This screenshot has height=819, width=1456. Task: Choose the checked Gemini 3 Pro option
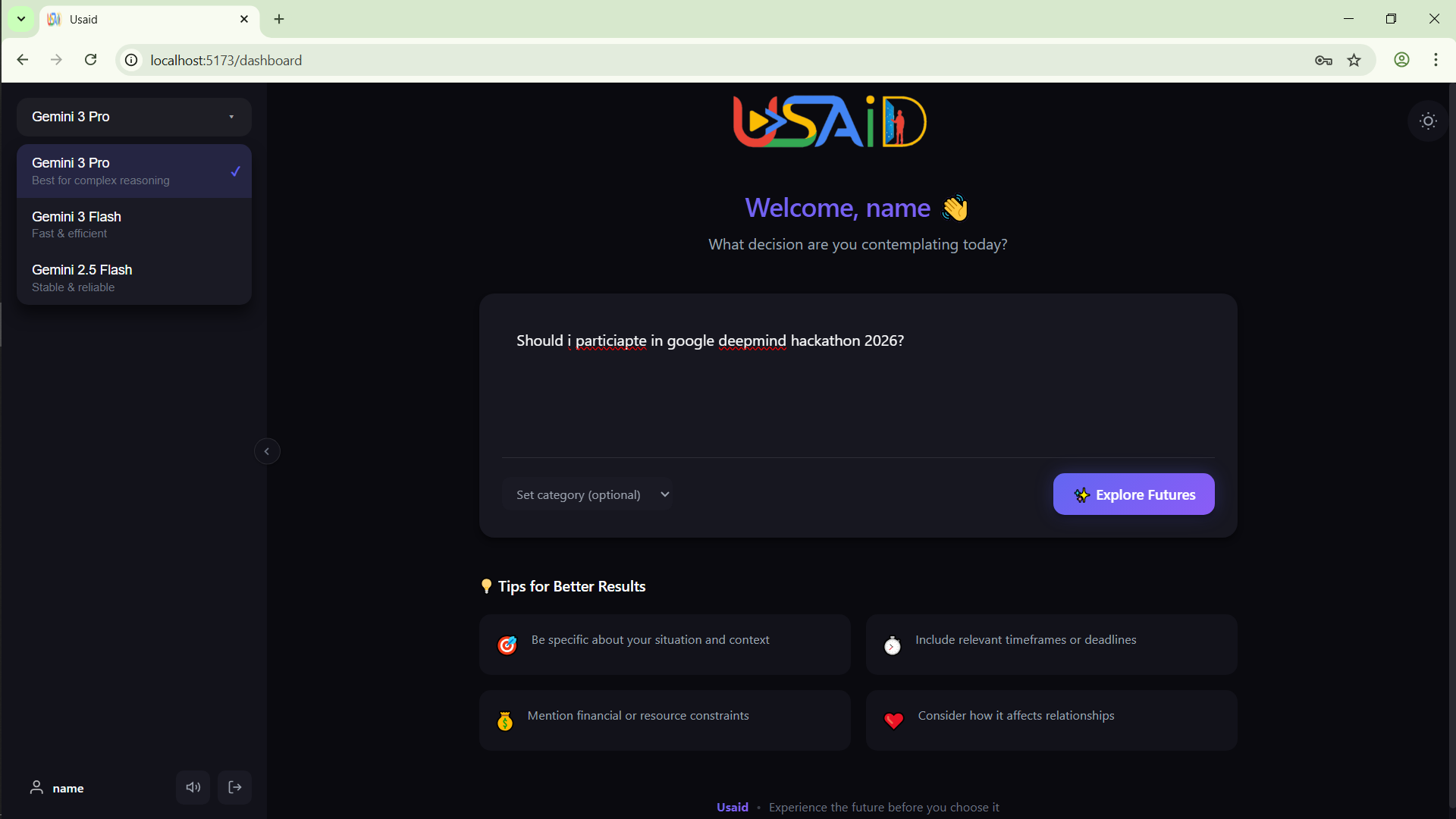[134, 171]
